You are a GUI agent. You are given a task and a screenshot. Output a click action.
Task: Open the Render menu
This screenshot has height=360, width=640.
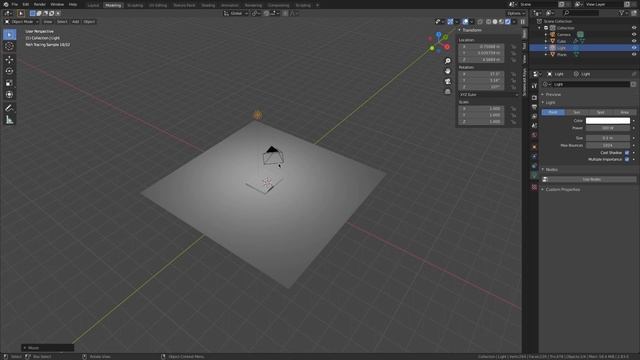click(40, 4)
